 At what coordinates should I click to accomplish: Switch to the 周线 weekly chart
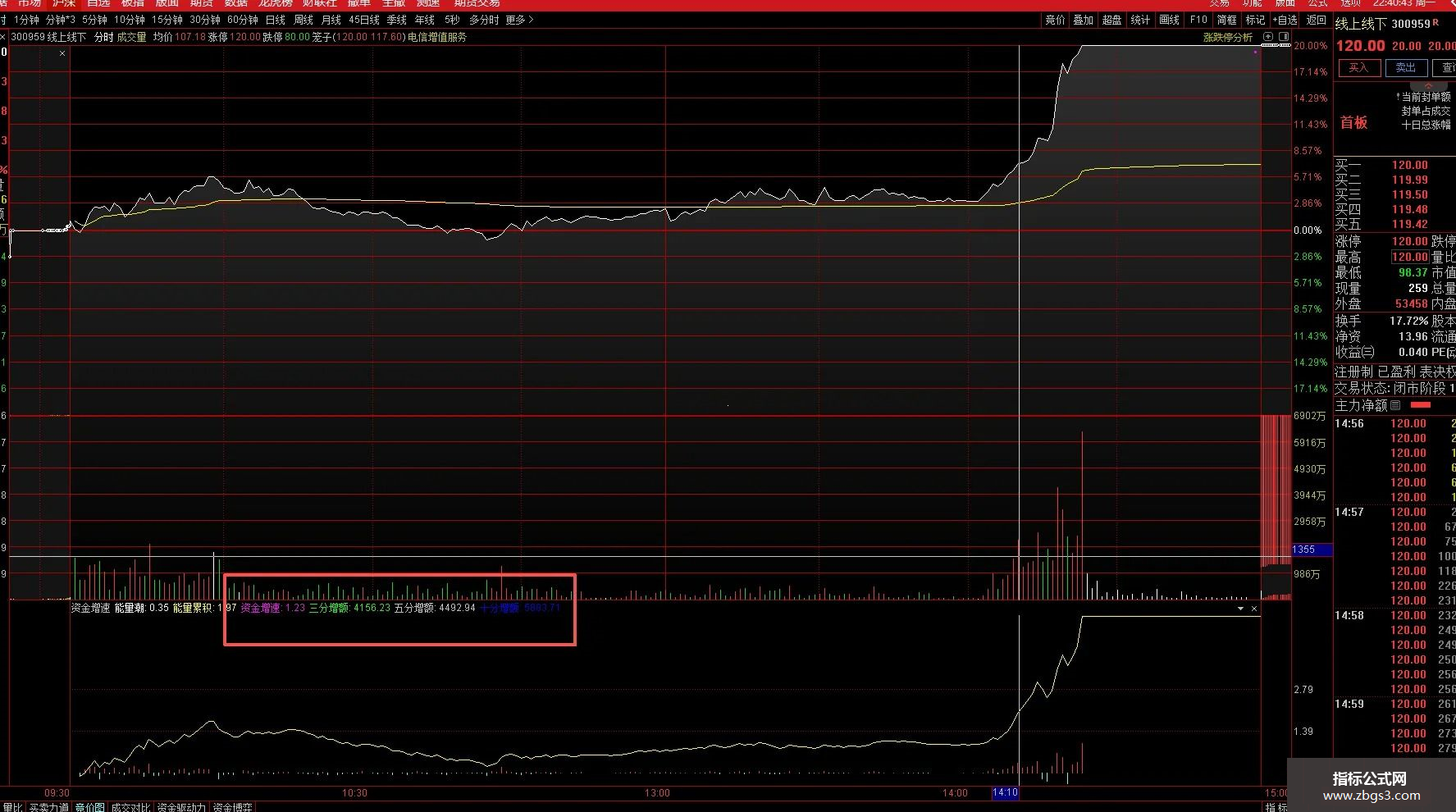click(304, 20)
